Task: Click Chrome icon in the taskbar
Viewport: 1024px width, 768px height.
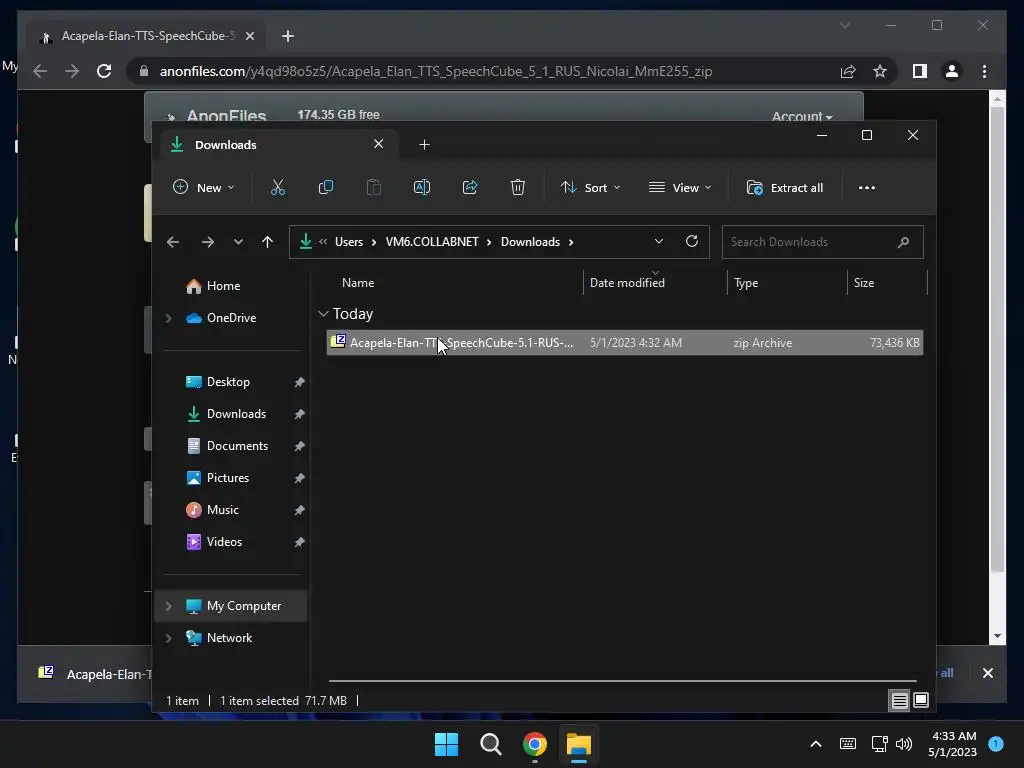Action: pyautogui.click(x=535, y=744)
